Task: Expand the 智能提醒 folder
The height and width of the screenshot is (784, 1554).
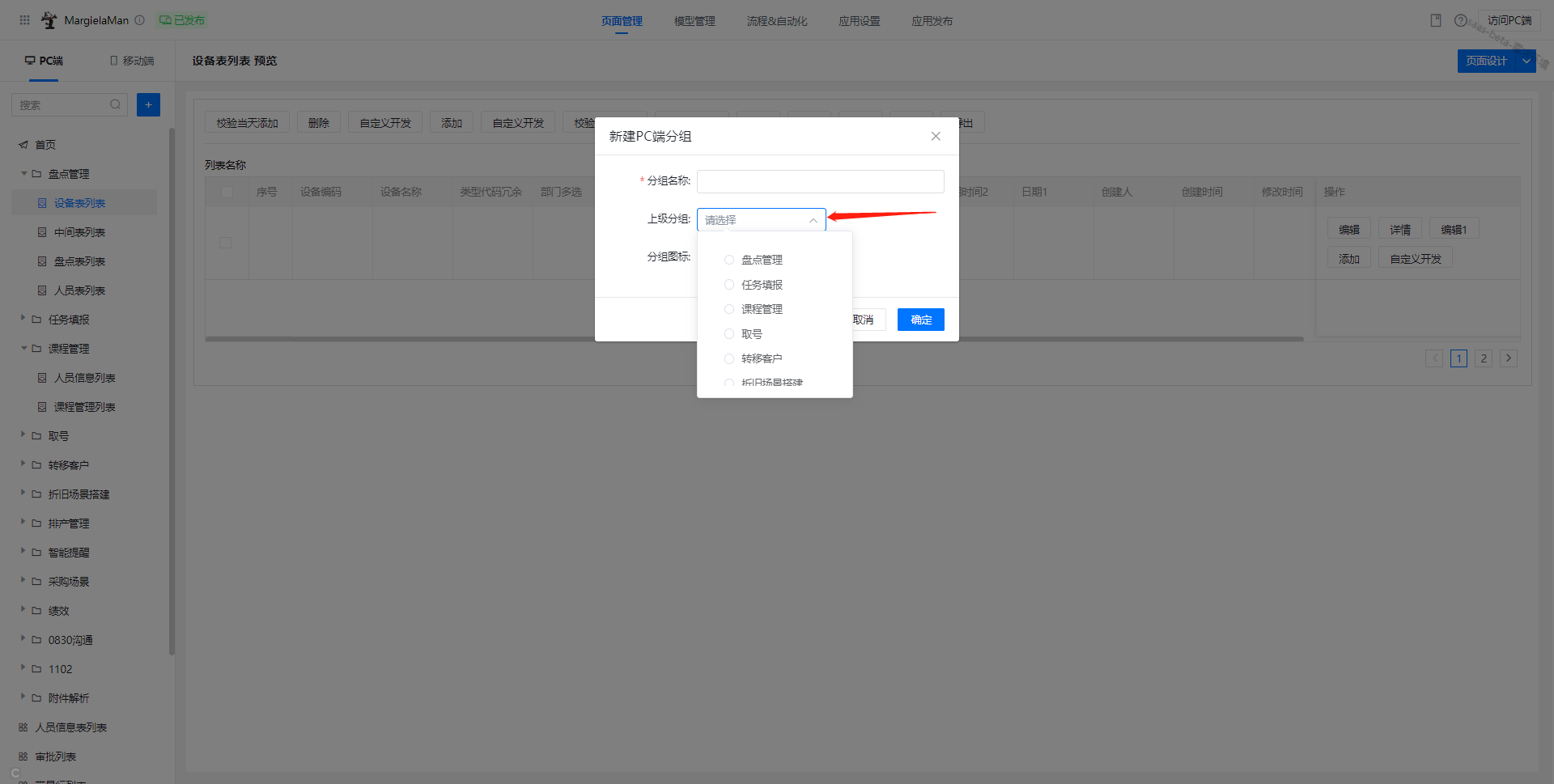Action: point(23,552)
